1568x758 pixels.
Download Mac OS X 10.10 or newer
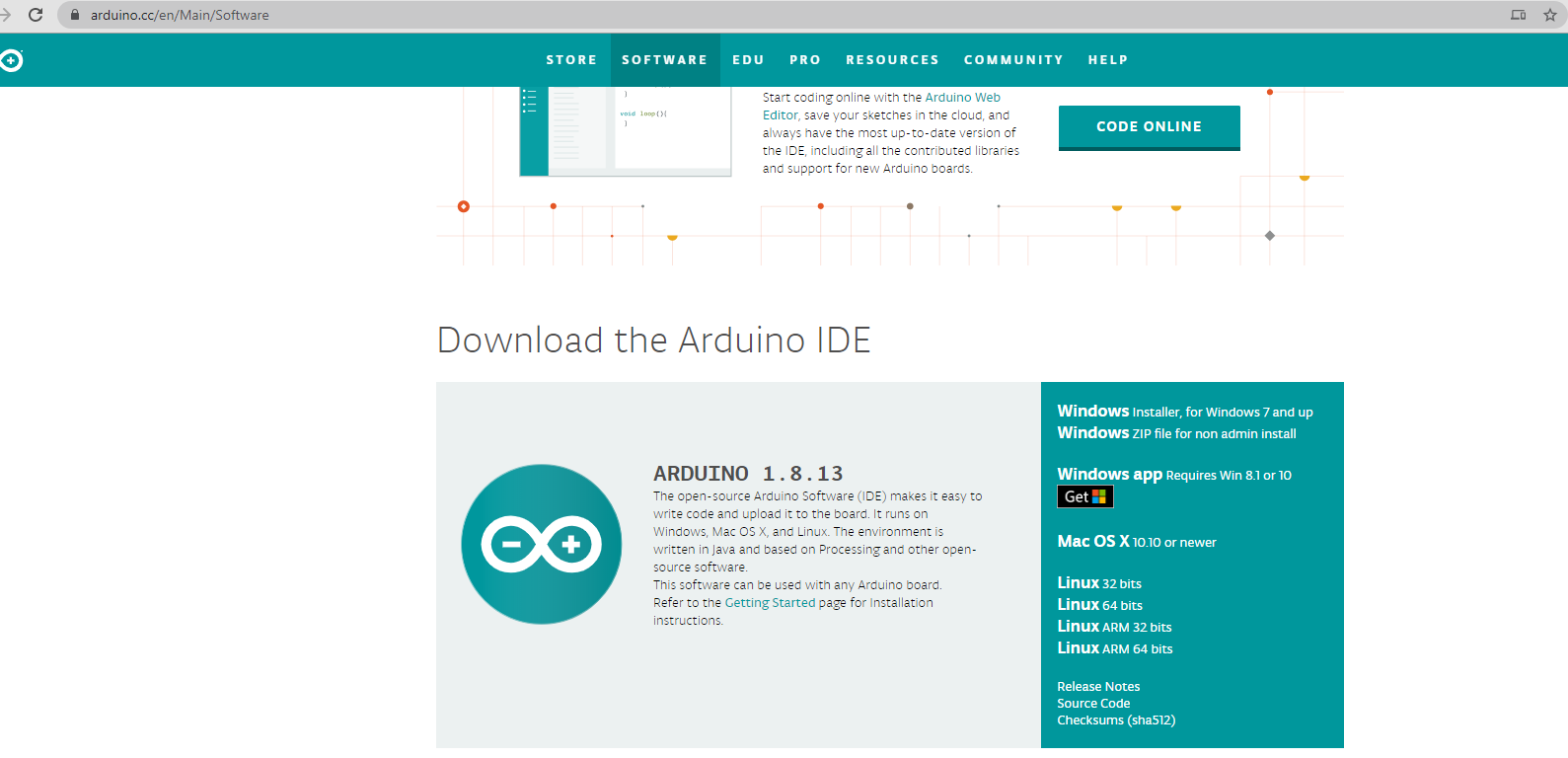tap(1137, 542)
